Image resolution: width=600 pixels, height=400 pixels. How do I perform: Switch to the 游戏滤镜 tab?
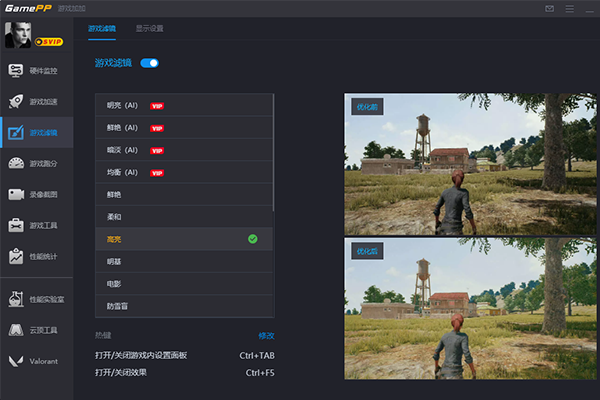(102, 29)
